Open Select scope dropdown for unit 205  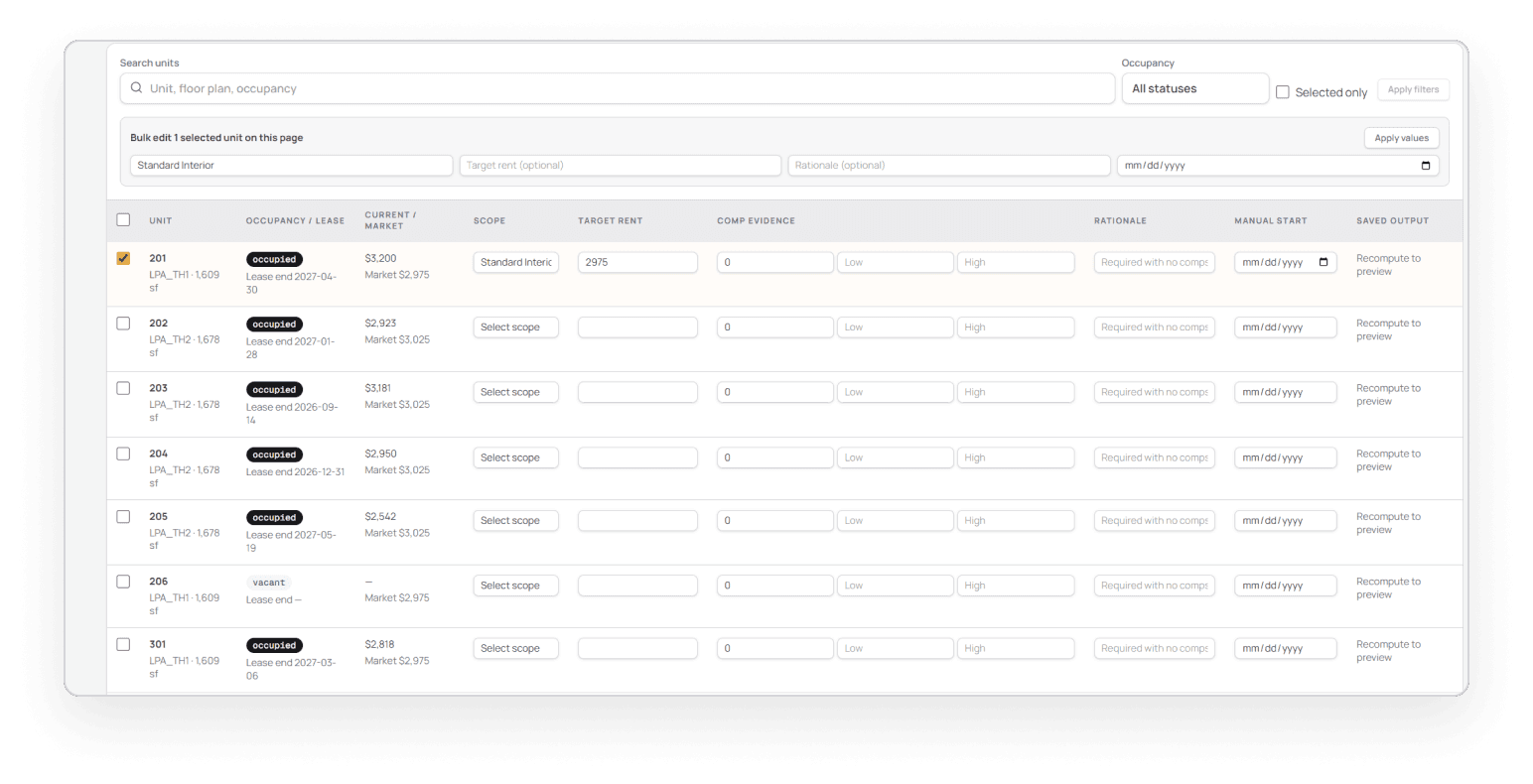516,521
